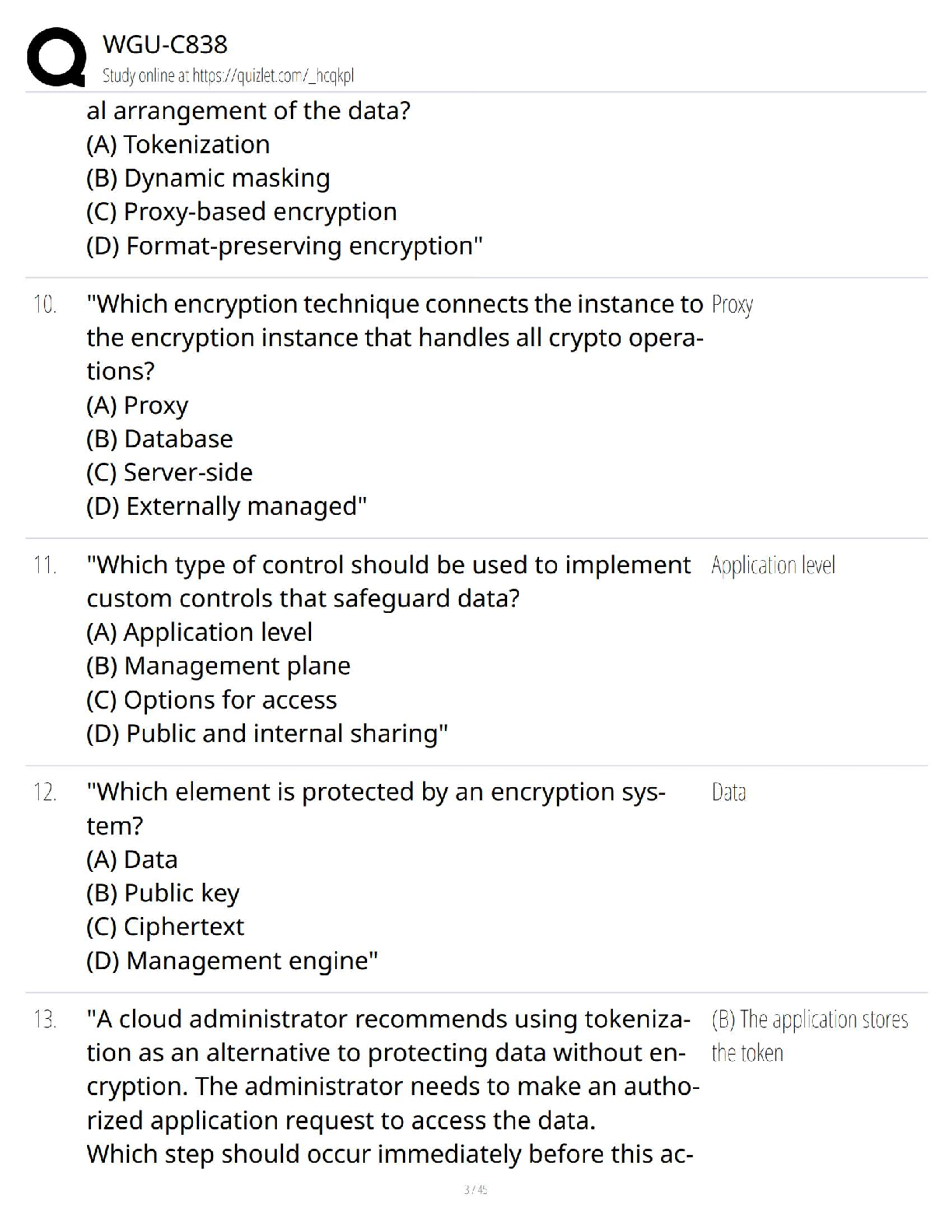Choose the (B) Database option
This screenshot has width=952, height=1232.
(159, 439)
